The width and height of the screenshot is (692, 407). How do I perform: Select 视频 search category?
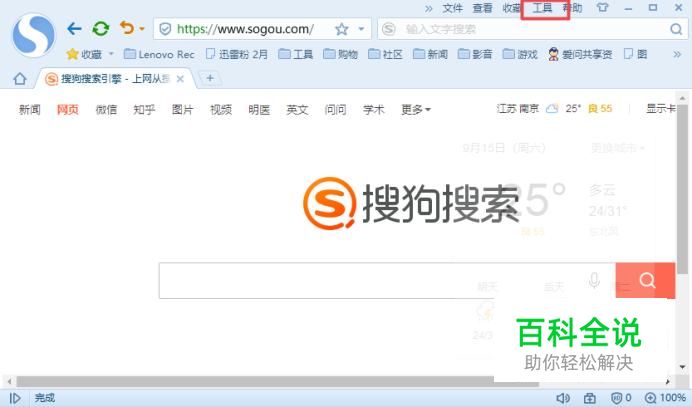pos(221,109)
